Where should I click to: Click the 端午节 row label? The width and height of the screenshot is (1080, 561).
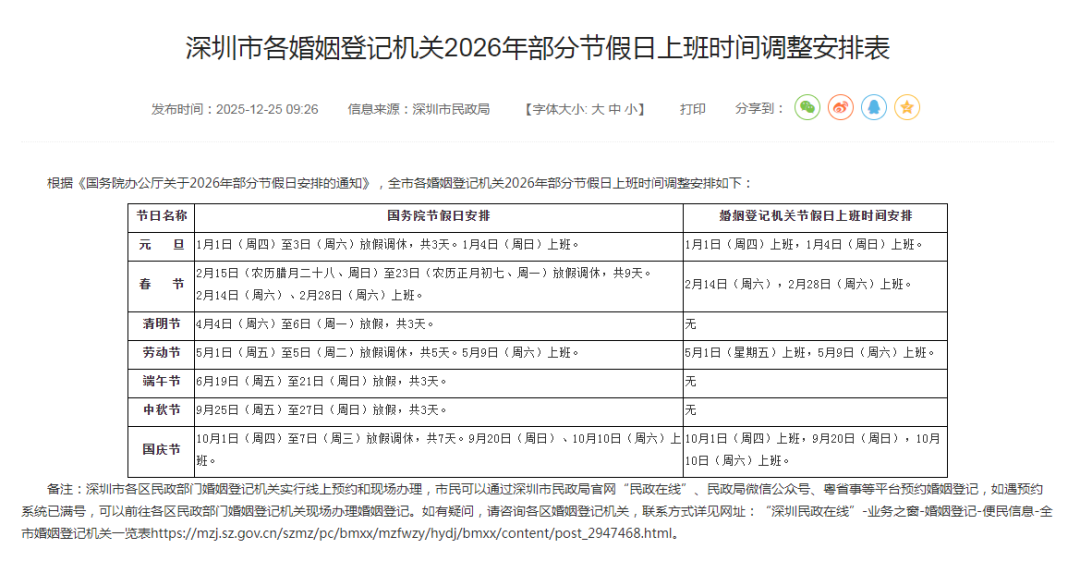[161, 381]
